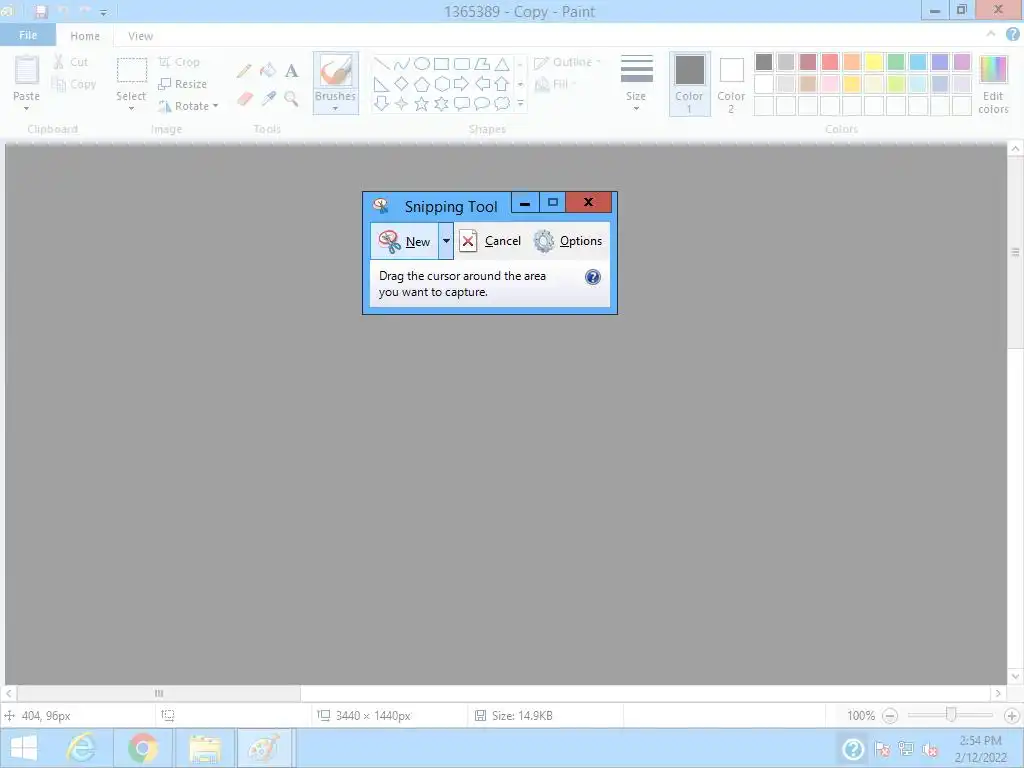
Task: Open the Size dropdown
Action: coord(636,84)
